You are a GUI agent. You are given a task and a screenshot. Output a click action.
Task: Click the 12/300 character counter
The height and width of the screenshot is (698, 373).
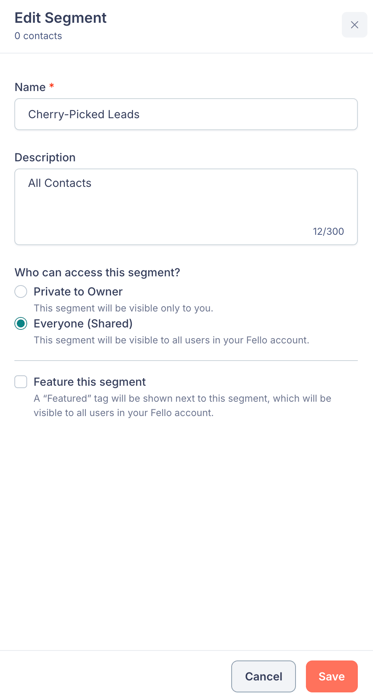pos(328,231)
